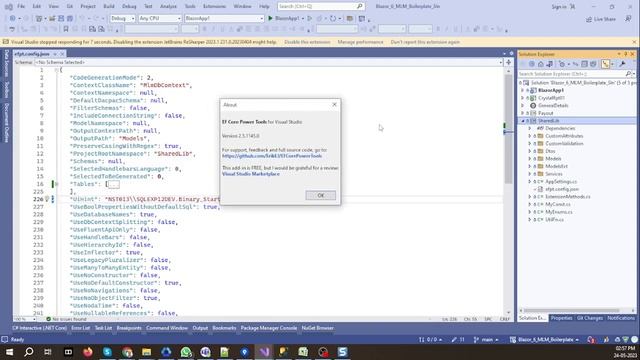
Task: Switch to the Properties panel tab
Action: tap(561, 318)
